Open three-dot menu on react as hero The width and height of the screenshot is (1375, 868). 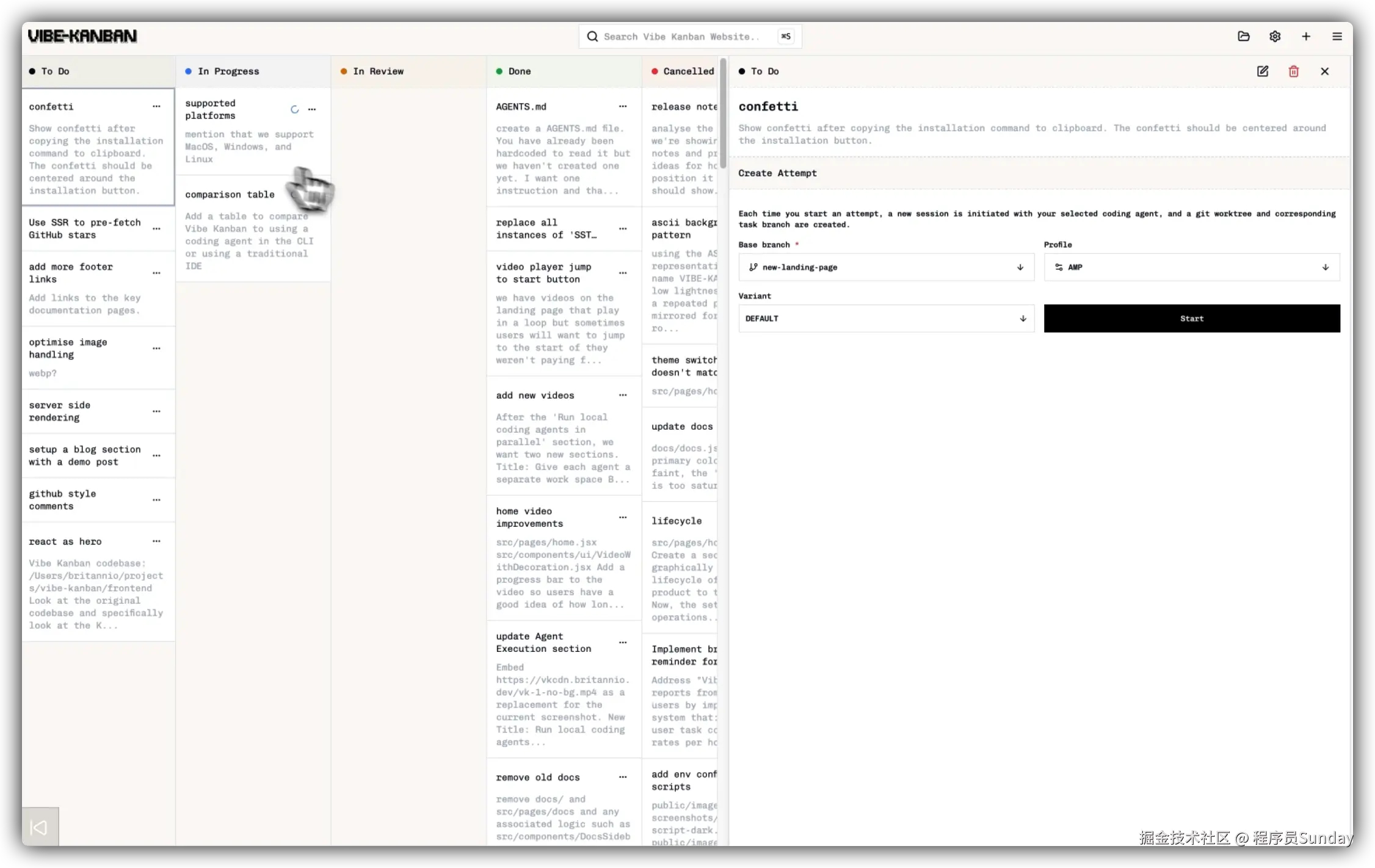tap(156, 541)
